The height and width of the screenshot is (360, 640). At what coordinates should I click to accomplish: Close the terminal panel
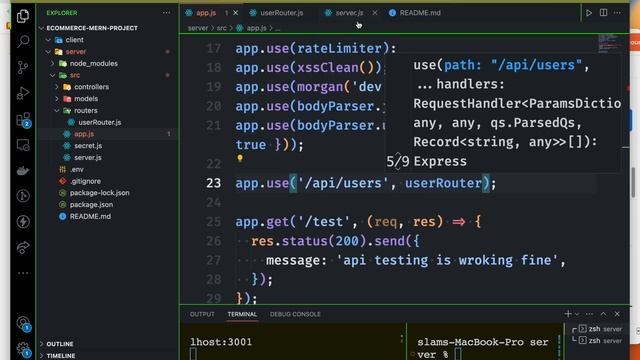pos(617,314)
